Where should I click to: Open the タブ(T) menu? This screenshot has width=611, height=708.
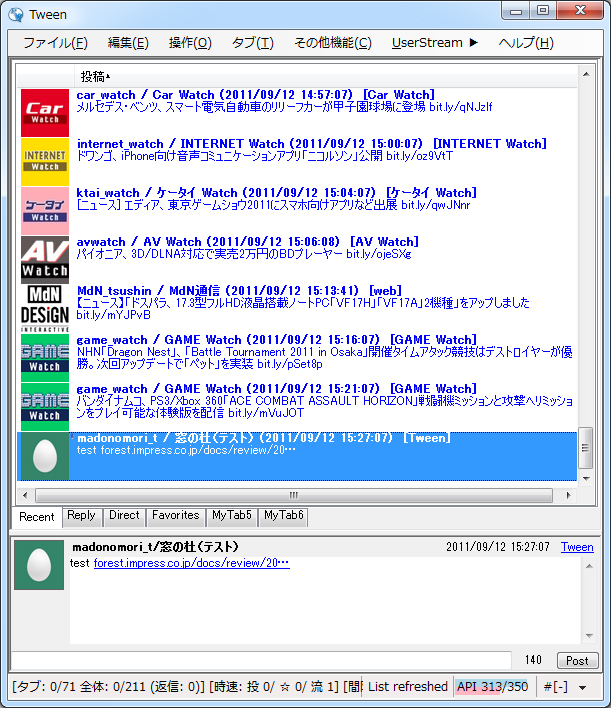(x=252, y=43)
